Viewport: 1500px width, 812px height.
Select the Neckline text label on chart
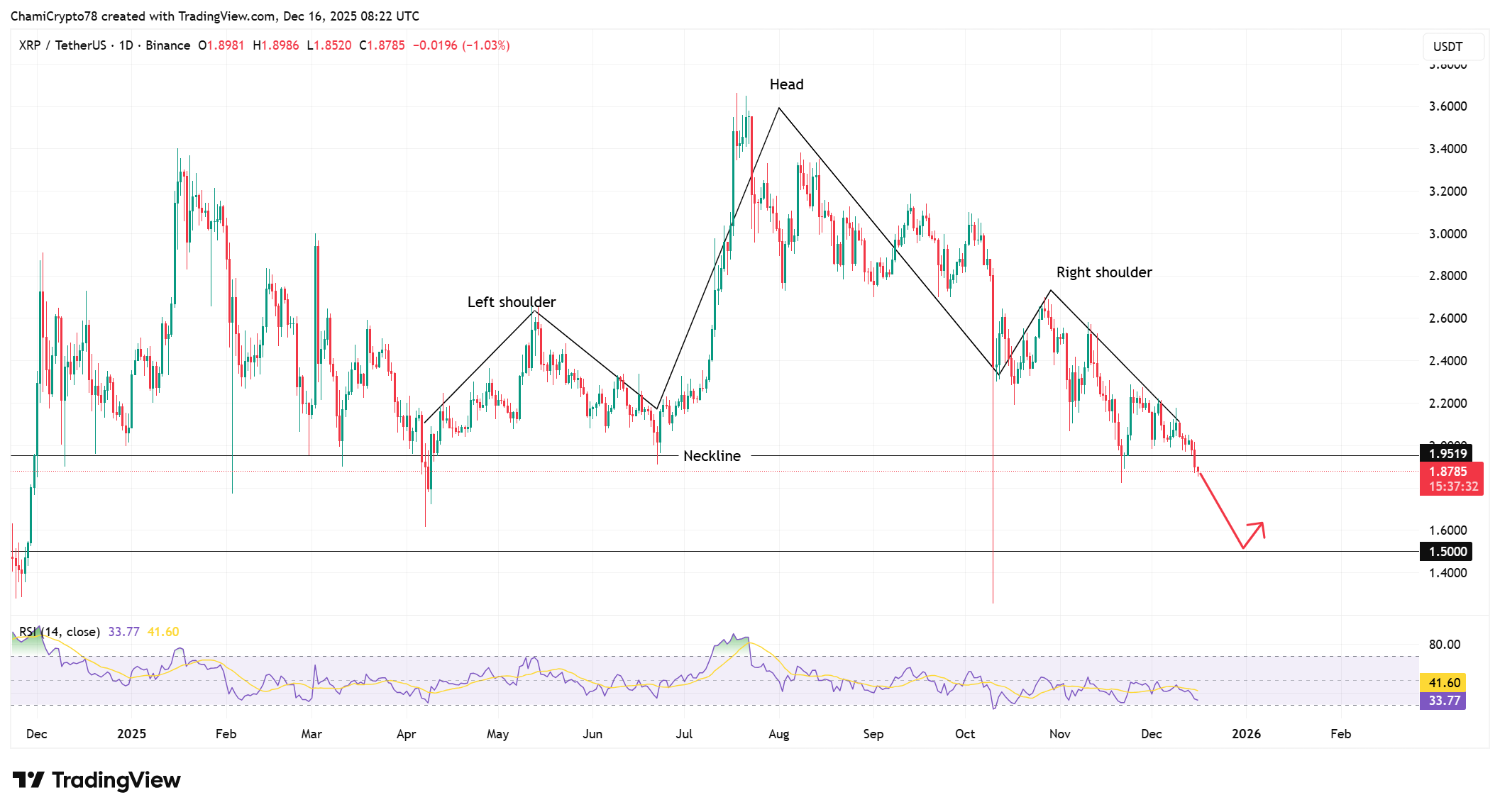click(x=712, y=456)
